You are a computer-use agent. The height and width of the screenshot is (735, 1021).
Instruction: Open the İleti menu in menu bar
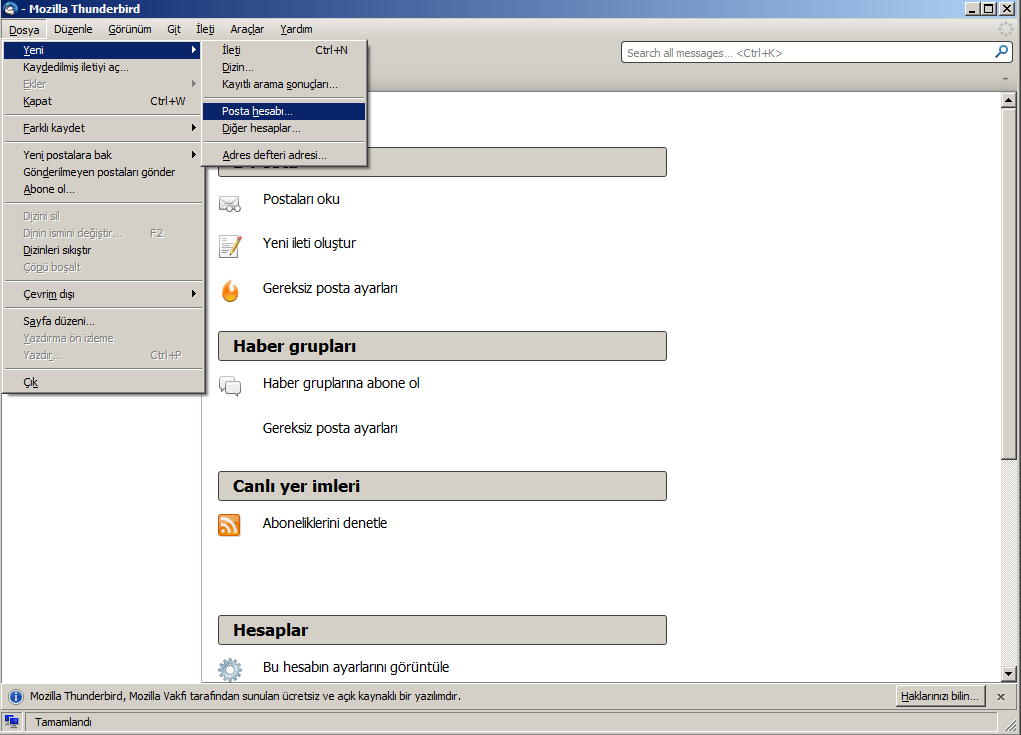[205, 29]
